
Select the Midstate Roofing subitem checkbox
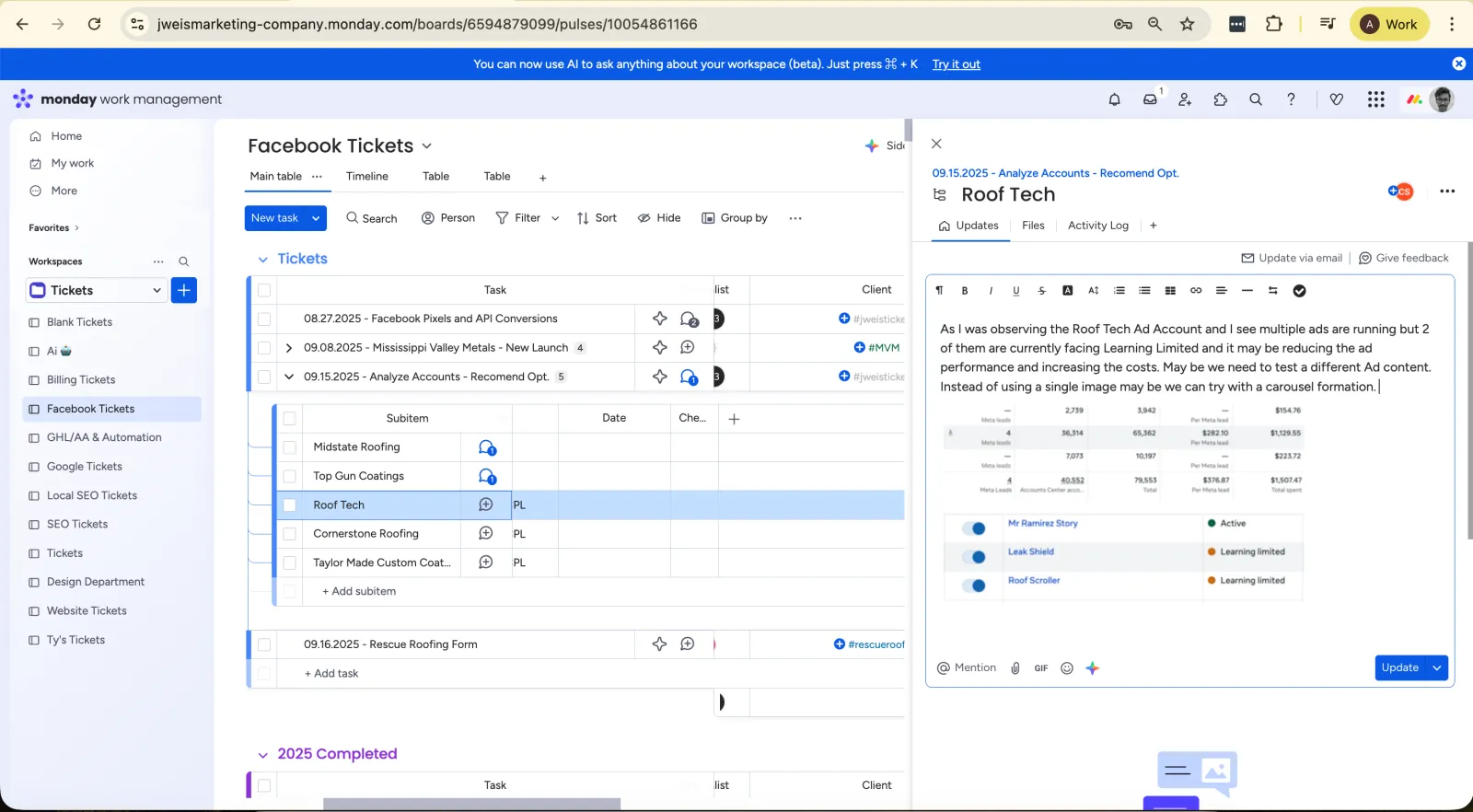tap(289, 447)
